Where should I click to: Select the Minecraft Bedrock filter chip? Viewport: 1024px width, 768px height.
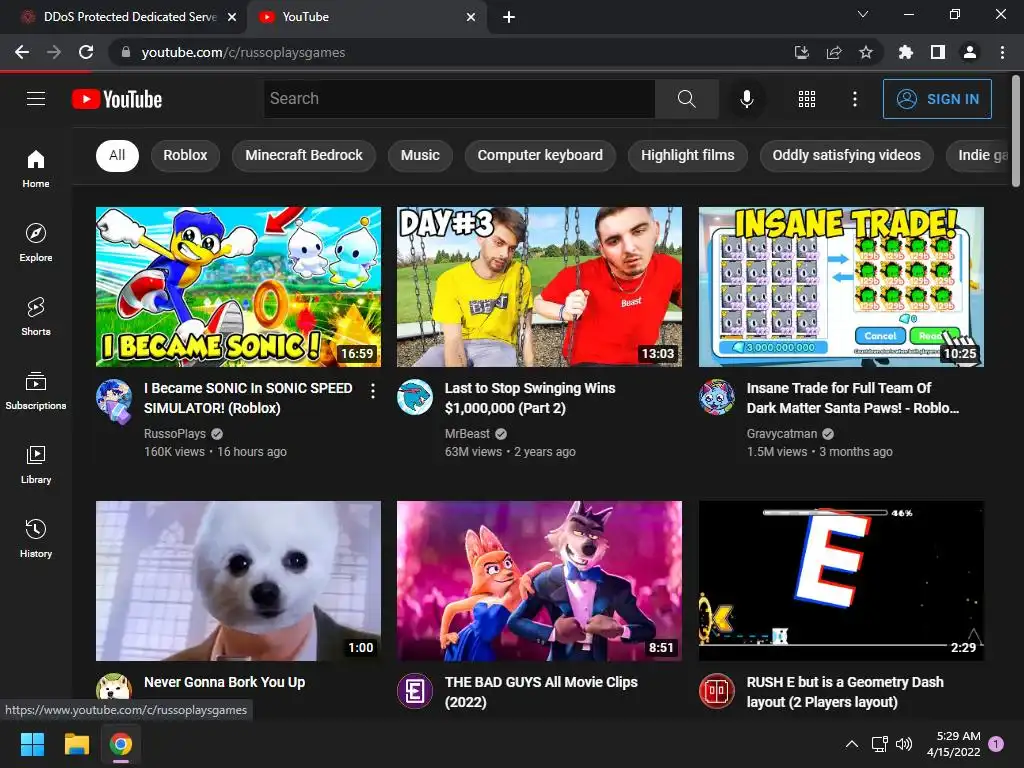[x=304, y=155]
